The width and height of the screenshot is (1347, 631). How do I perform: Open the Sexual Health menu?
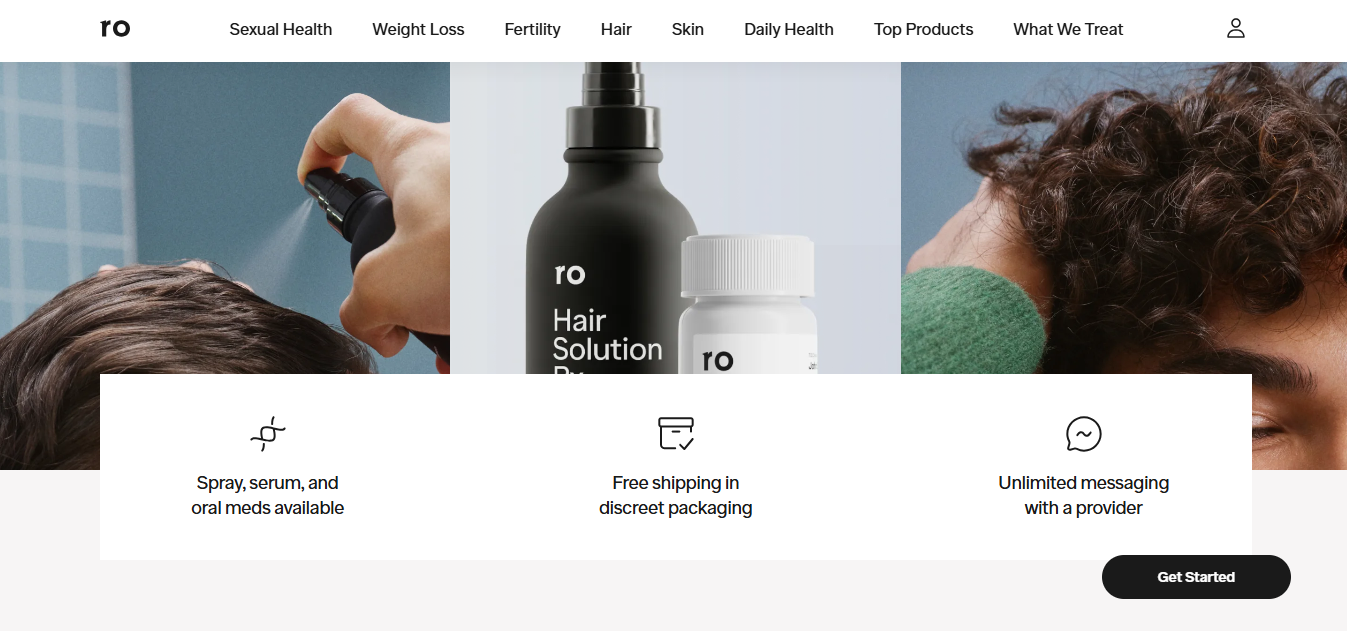(x=281, y=30)
